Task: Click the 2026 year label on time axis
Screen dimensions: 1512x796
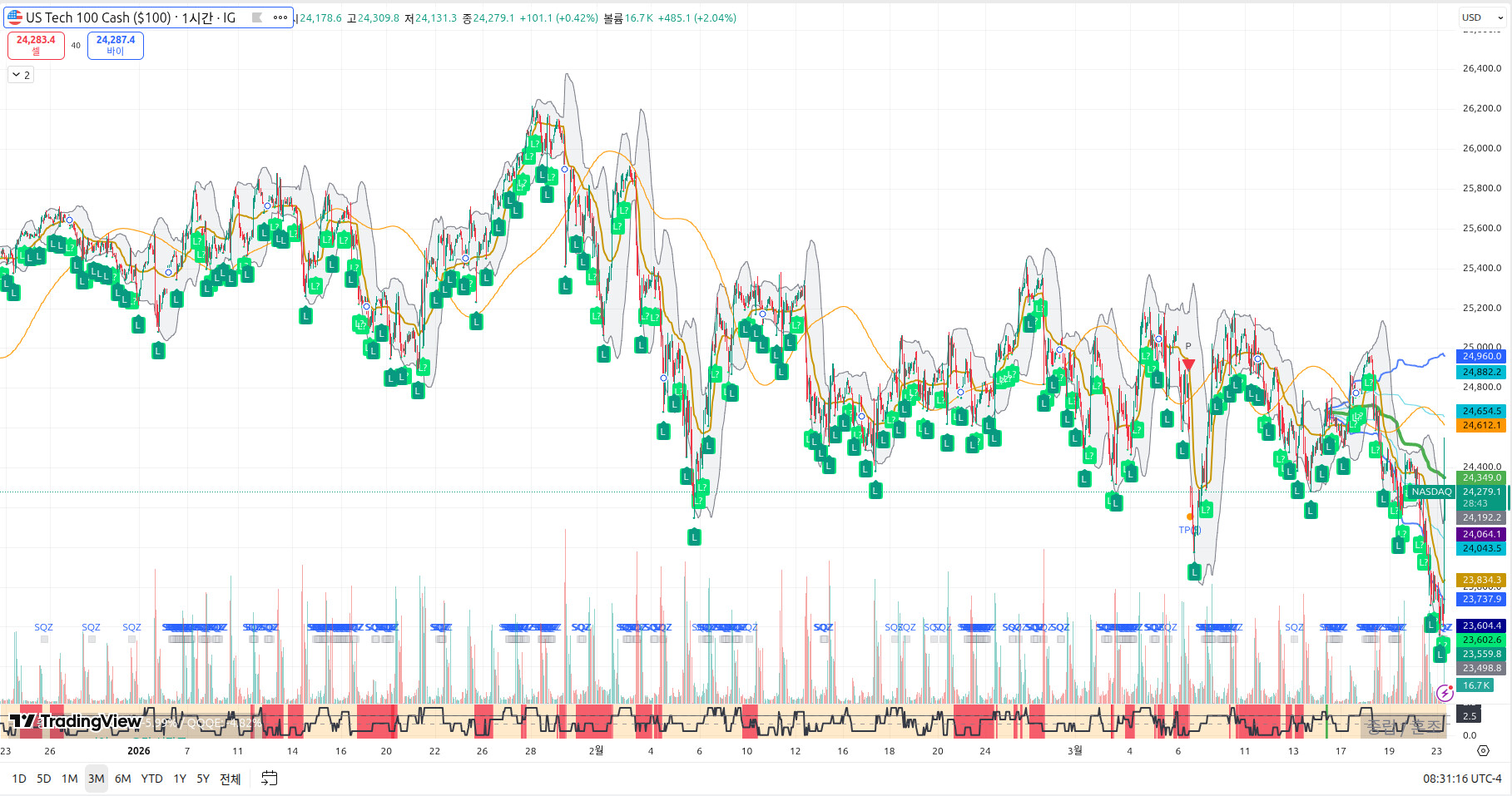Action: click(139, 751)
